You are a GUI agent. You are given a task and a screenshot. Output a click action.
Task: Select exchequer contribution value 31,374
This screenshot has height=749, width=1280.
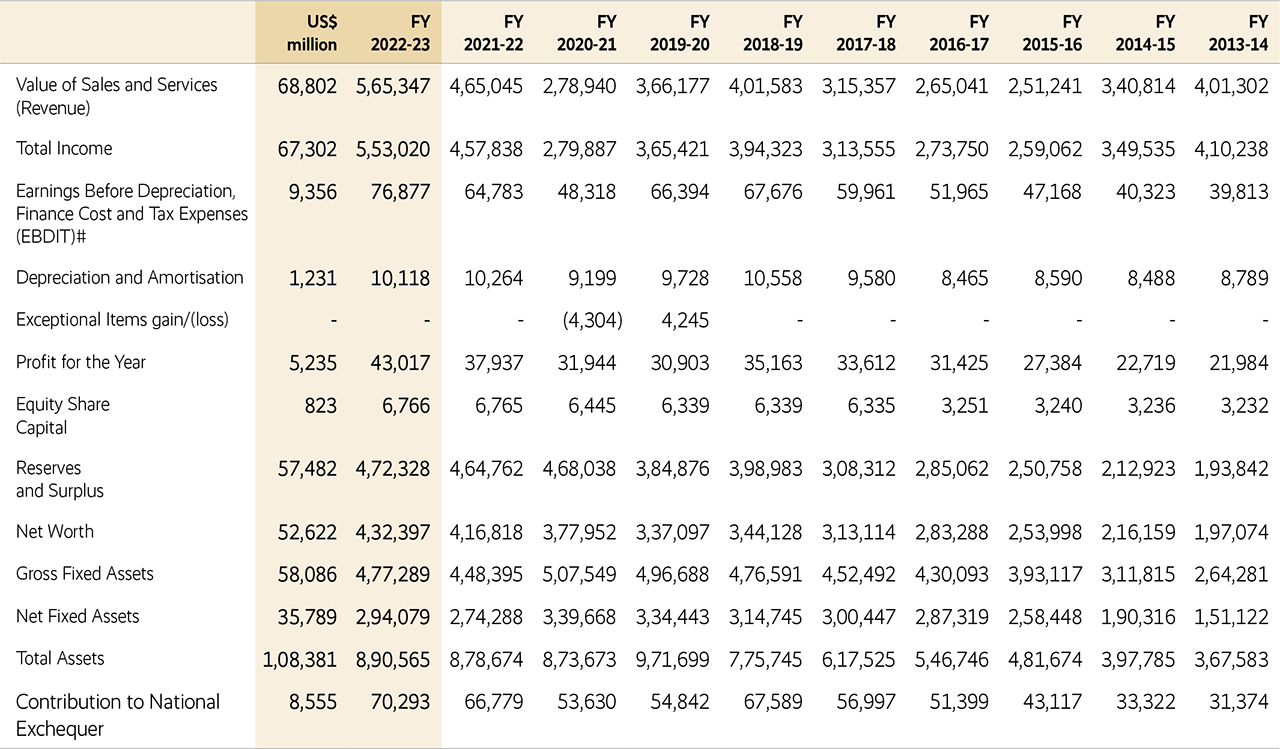click(x=1239, y=703)
